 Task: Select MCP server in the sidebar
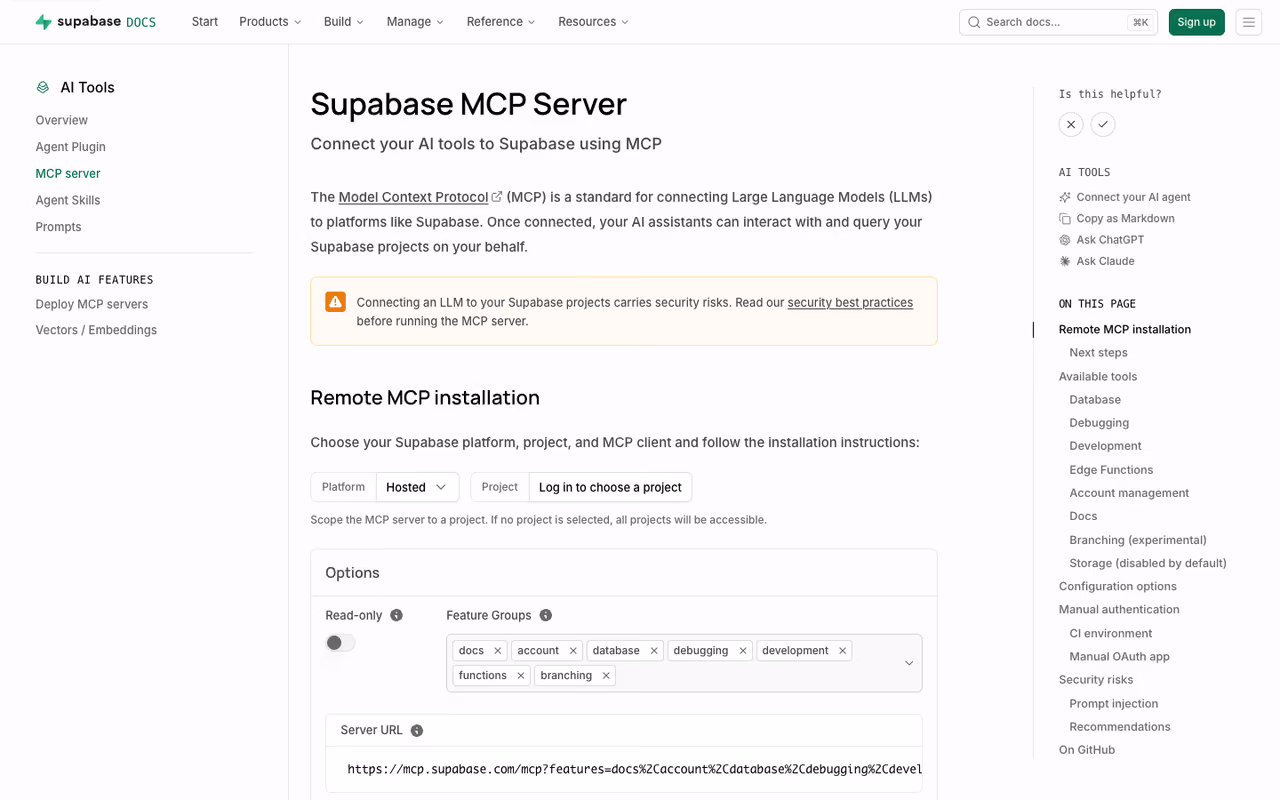[x=68, y=174]
